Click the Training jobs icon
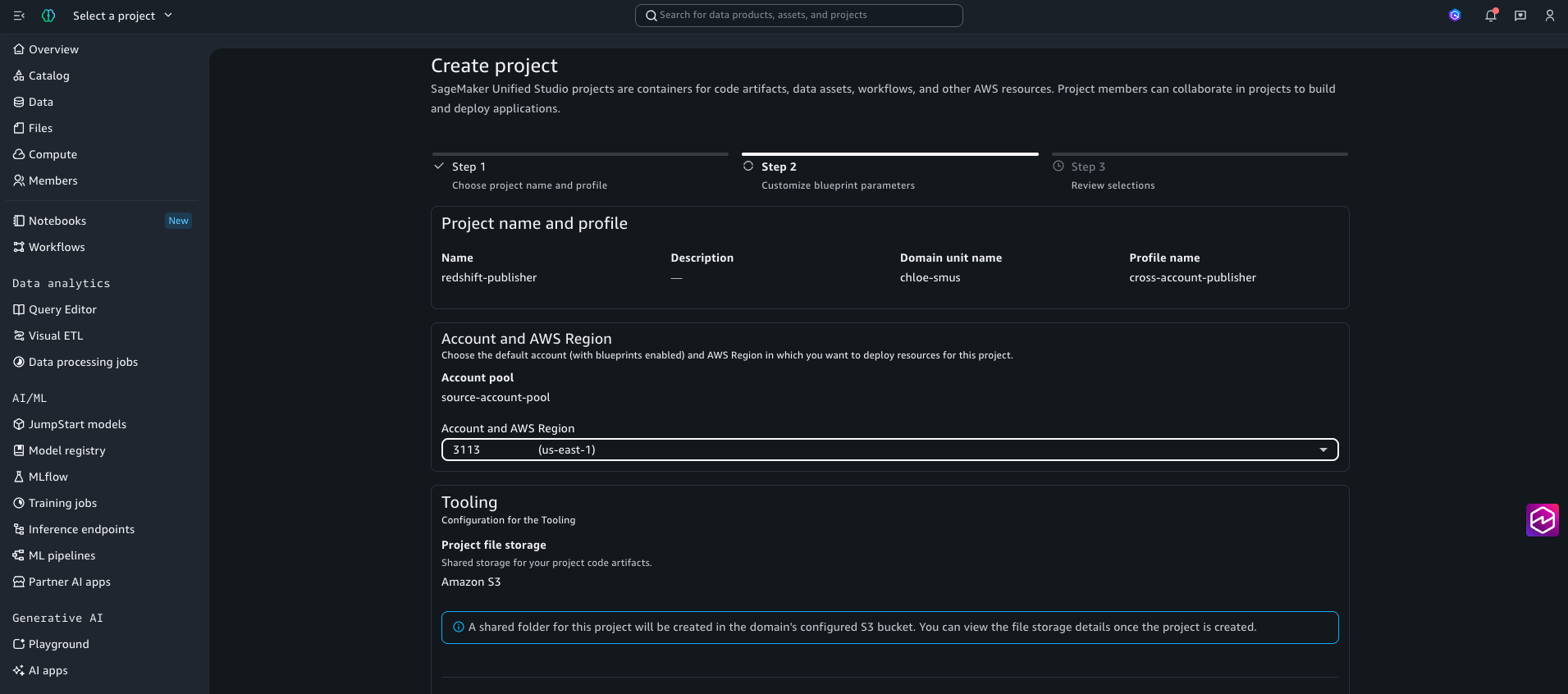The height and width of the screenshot is (694, 1568). pos(19,503)
